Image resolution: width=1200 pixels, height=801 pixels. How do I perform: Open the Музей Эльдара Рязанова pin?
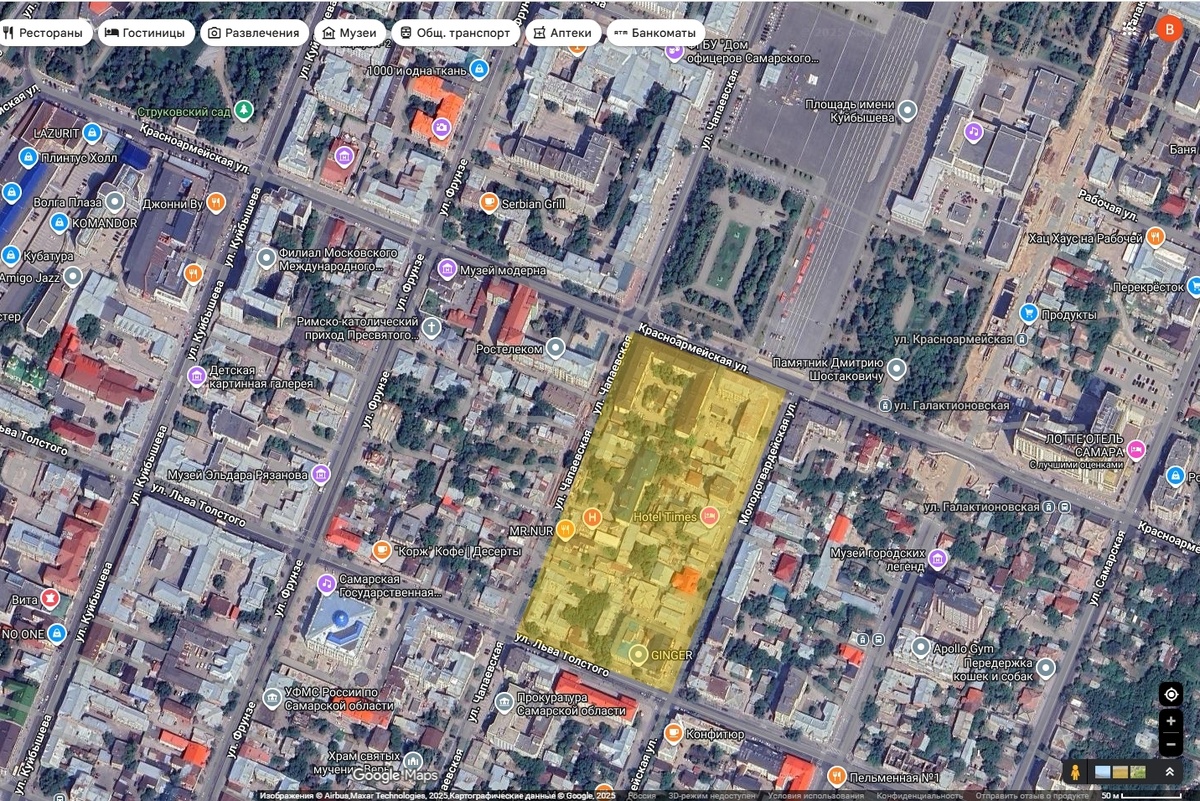coord(320,474)
